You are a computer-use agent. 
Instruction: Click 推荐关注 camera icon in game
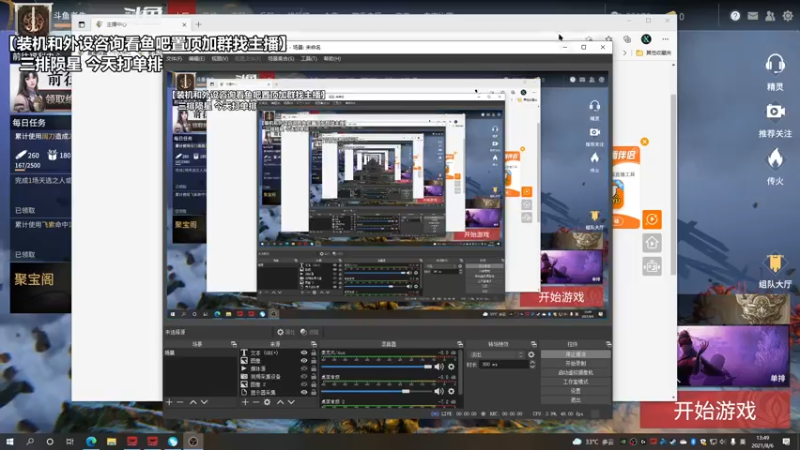point(775,112)
